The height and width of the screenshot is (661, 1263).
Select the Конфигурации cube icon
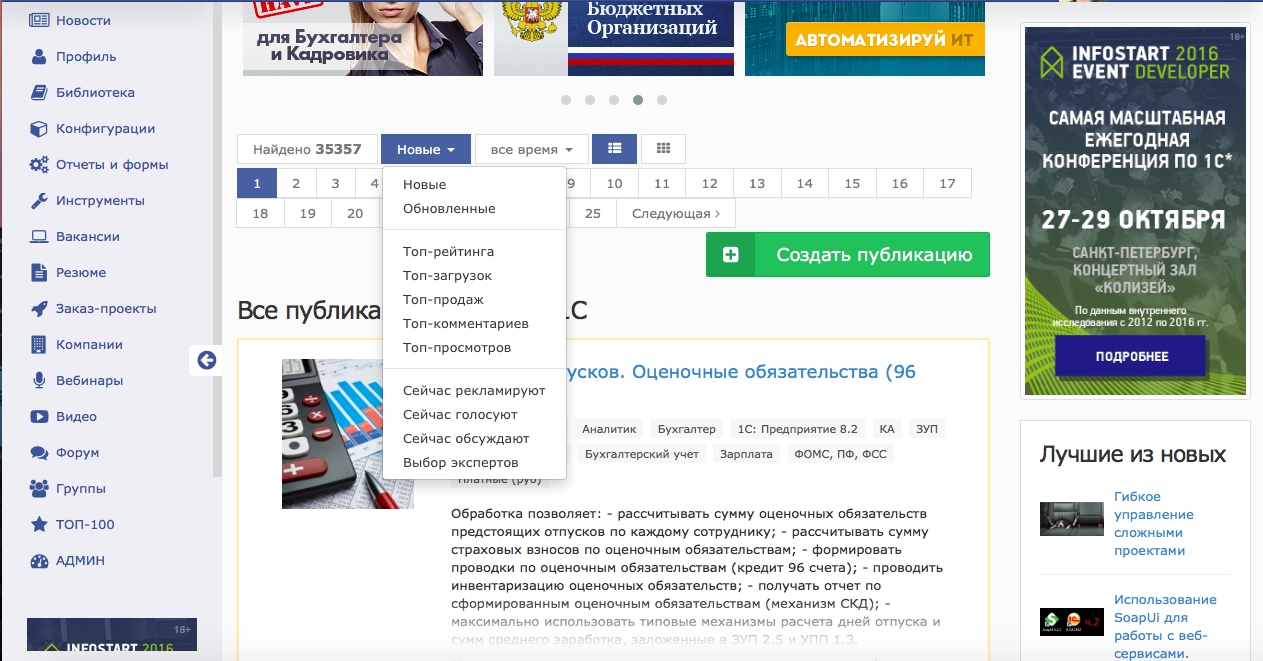[39, 128]
